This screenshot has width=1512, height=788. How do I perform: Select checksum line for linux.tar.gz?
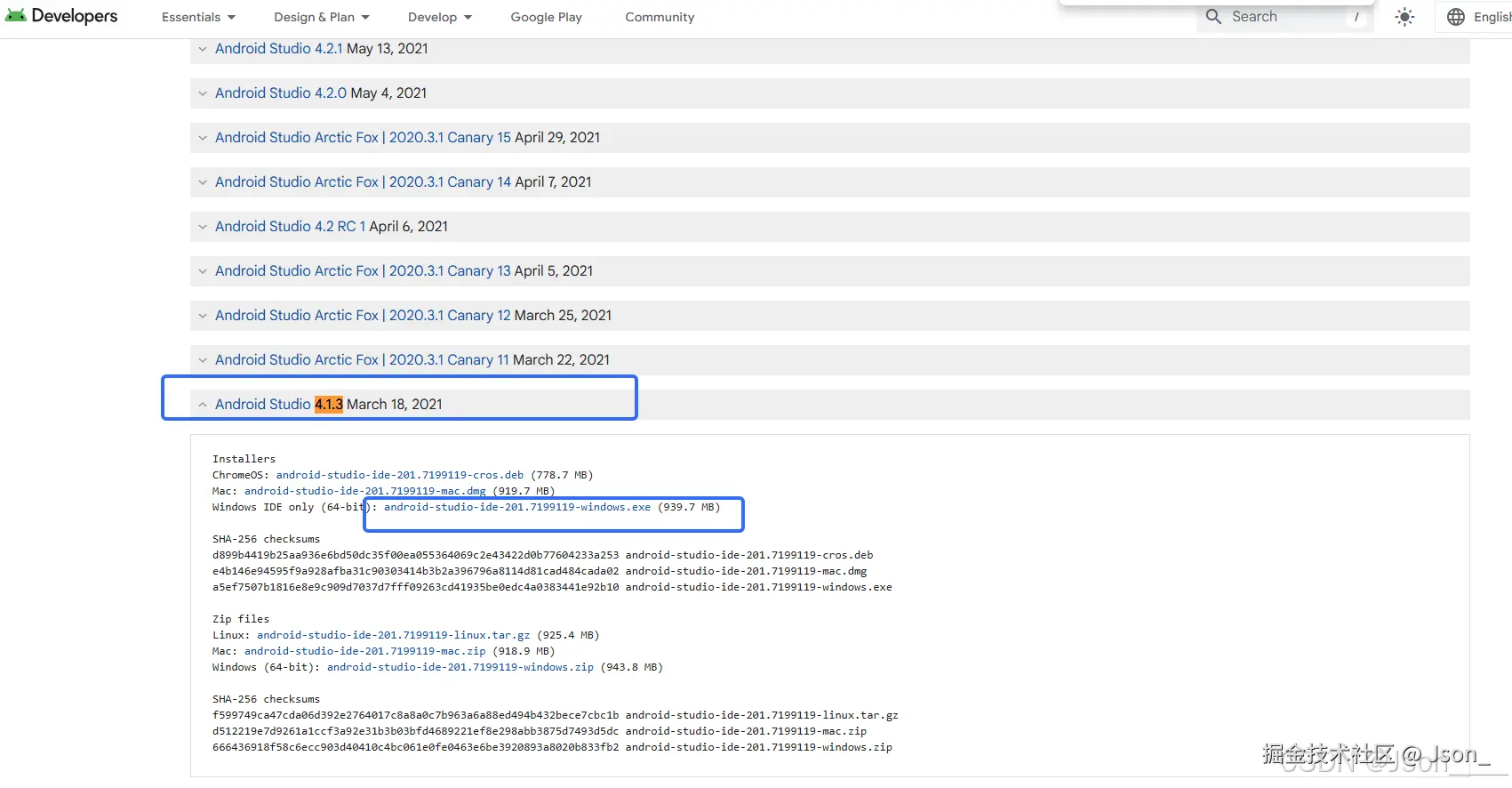coord(556,715)
